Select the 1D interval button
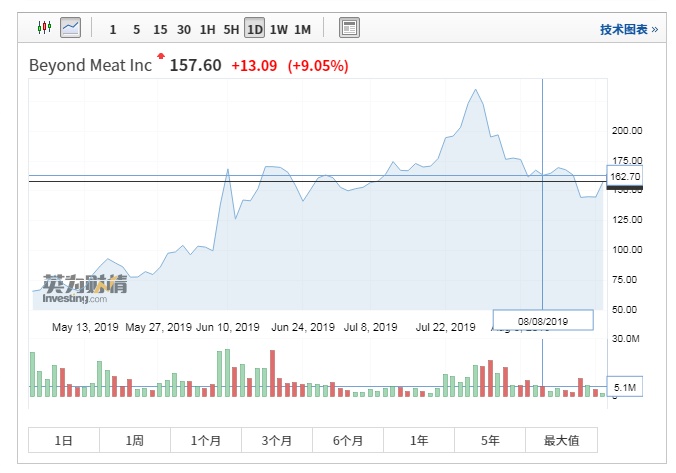Image resolution: width=676 pixels, height=473 pixels. (x=255, y=29)
